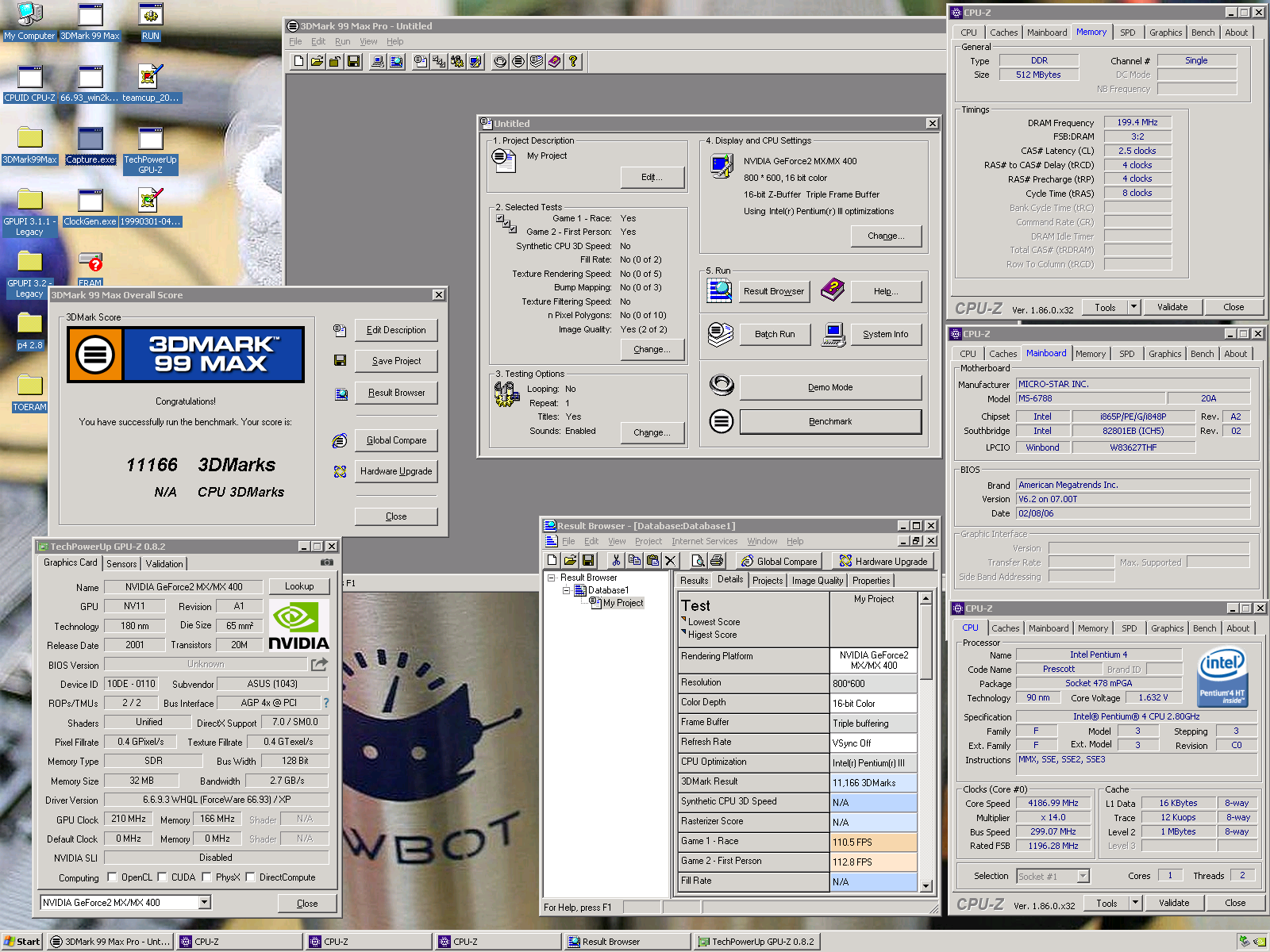The image size is (1270, 952).
Task: Collapse Result Browser tree root node
Action: pyautogui.click(x=551, y=578)
